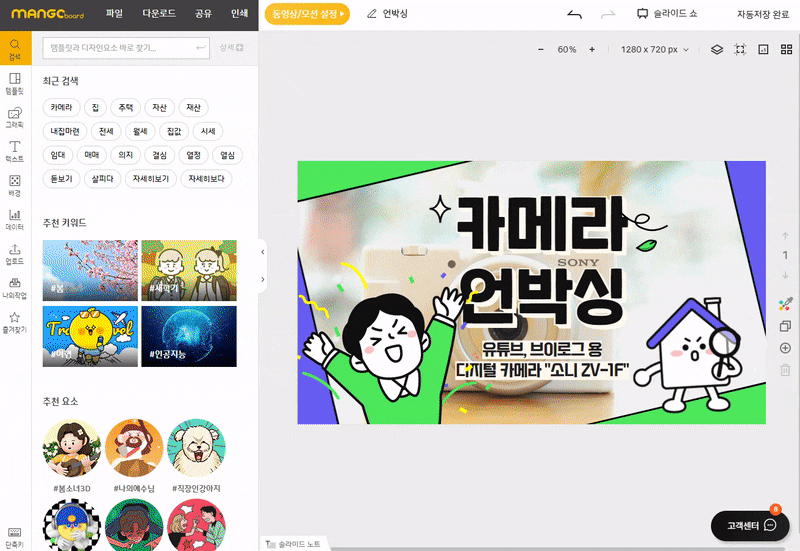Open the 다운로드 download menu
The height and width of the screenshot is (551, 800).
(x=159, y=14)
